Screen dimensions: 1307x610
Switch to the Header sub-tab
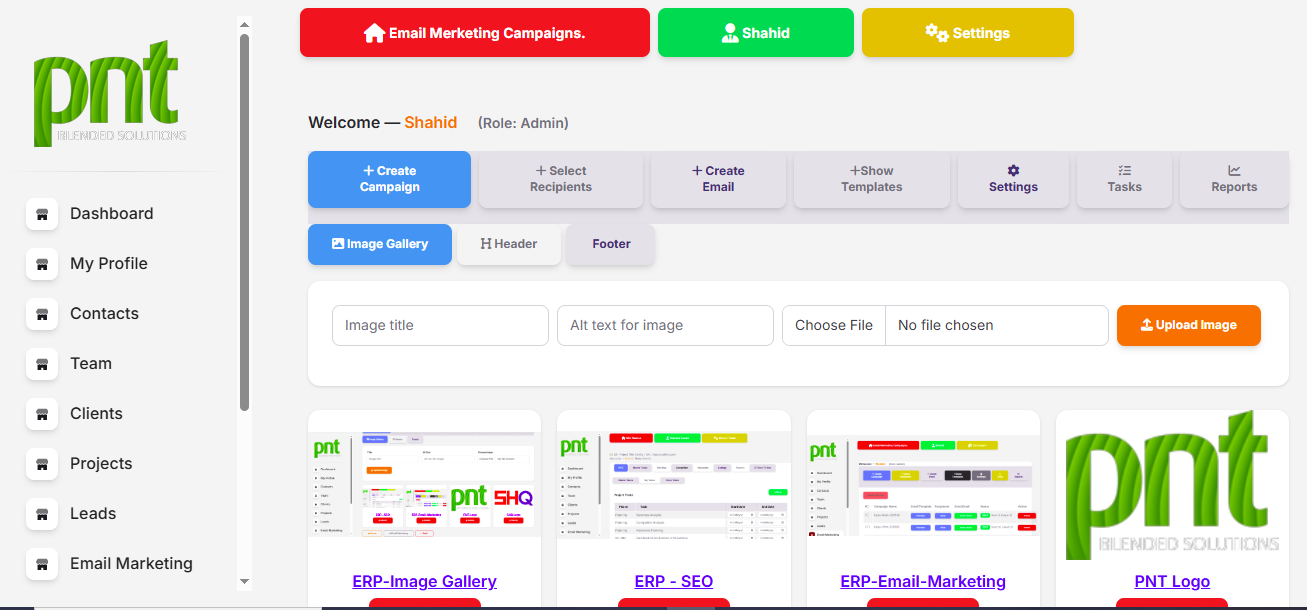(509, 244)
